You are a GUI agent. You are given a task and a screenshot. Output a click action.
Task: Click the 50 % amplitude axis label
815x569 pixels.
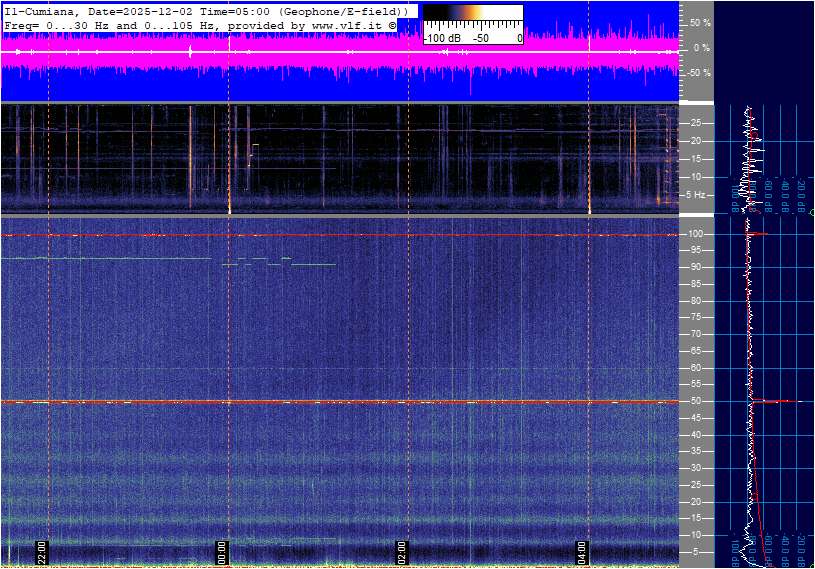700,22
